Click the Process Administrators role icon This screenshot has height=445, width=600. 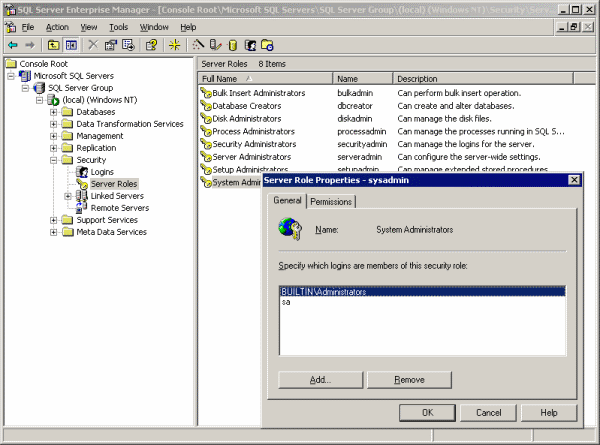pos(206,131)
